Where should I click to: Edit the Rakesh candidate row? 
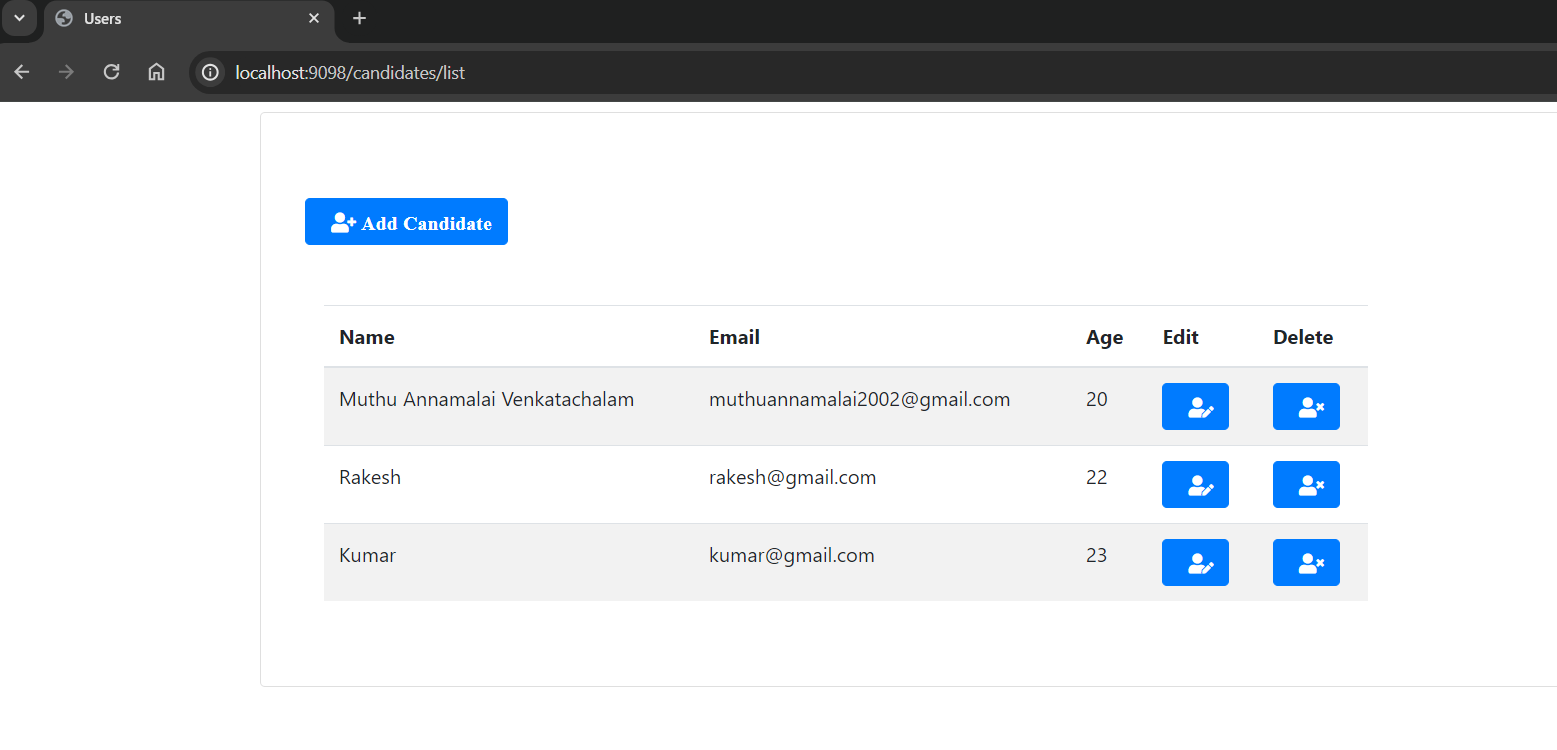pos(1195,485)
